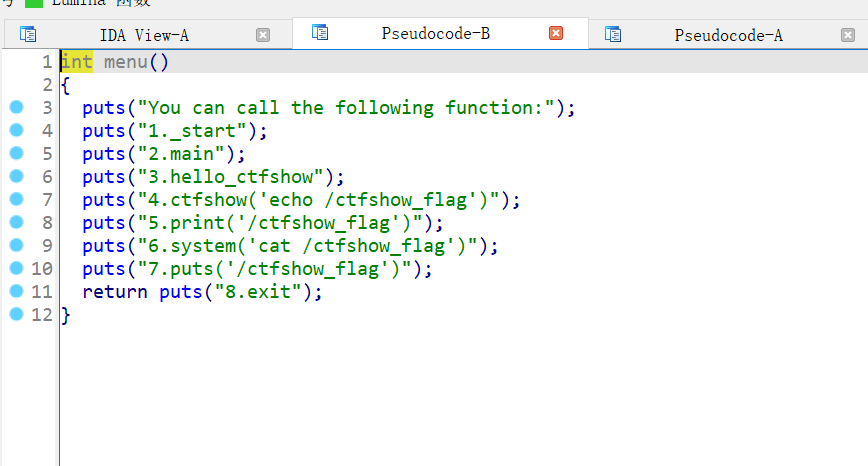The image size is (868, 466).
Task: Click the blue breakpoint dot on line 10
Action: coord(16,268)
